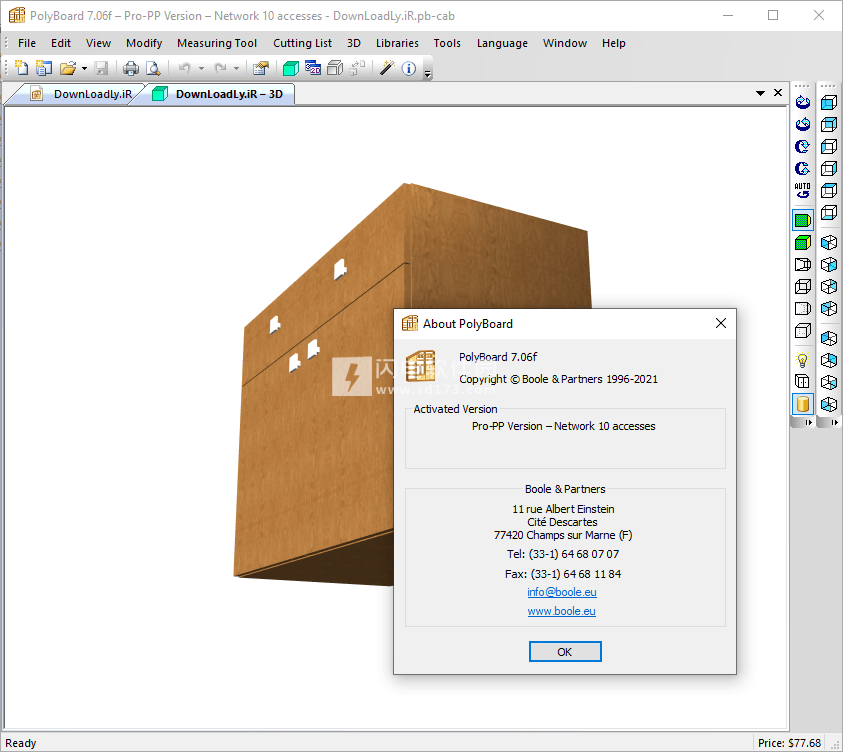Click the Ready status bar text
This screenshot has width=843, height=752.
pos(20,743)
